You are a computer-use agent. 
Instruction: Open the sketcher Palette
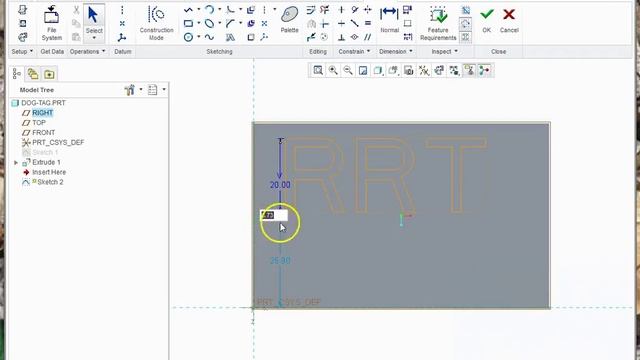click(289, 20)
